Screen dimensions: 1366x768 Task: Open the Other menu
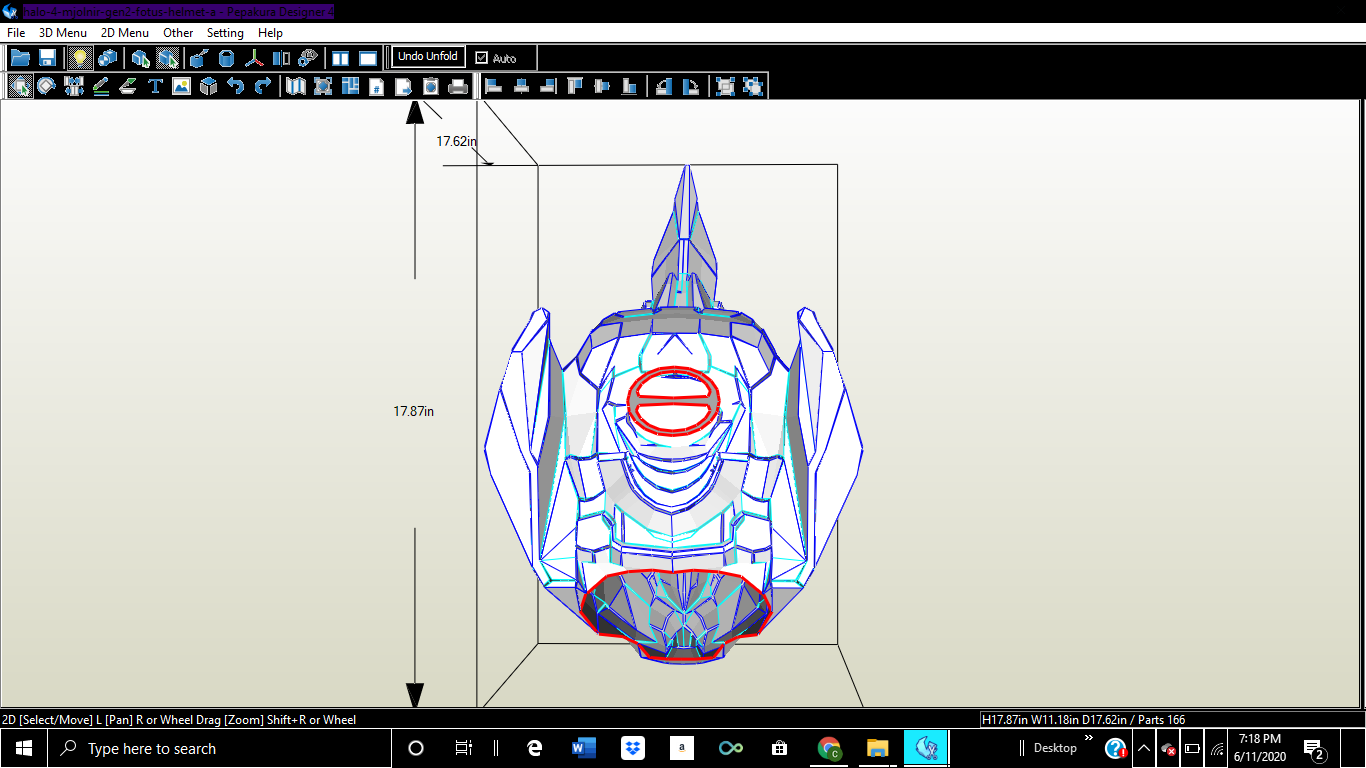click(x=178, y=32)
